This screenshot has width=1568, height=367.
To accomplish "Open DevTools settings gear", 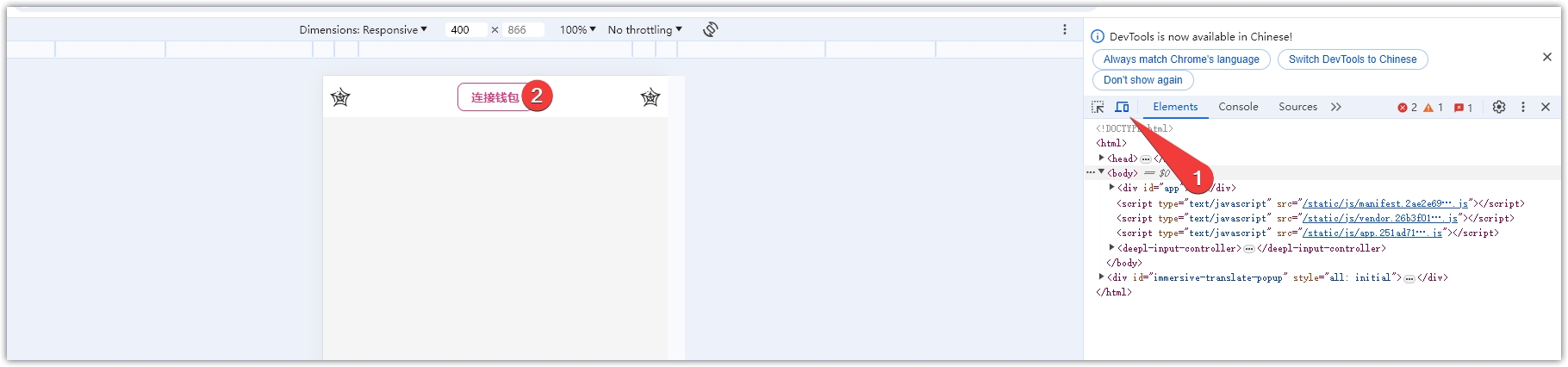I will click(1499, 107).
